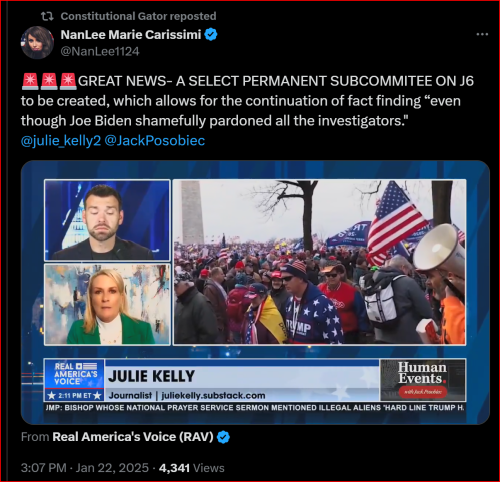The width and height of the screenshot is (500, 482).
Task: Click the post timestamp 3:07 PM Jan 22, 2025
Action: (85, 468)
